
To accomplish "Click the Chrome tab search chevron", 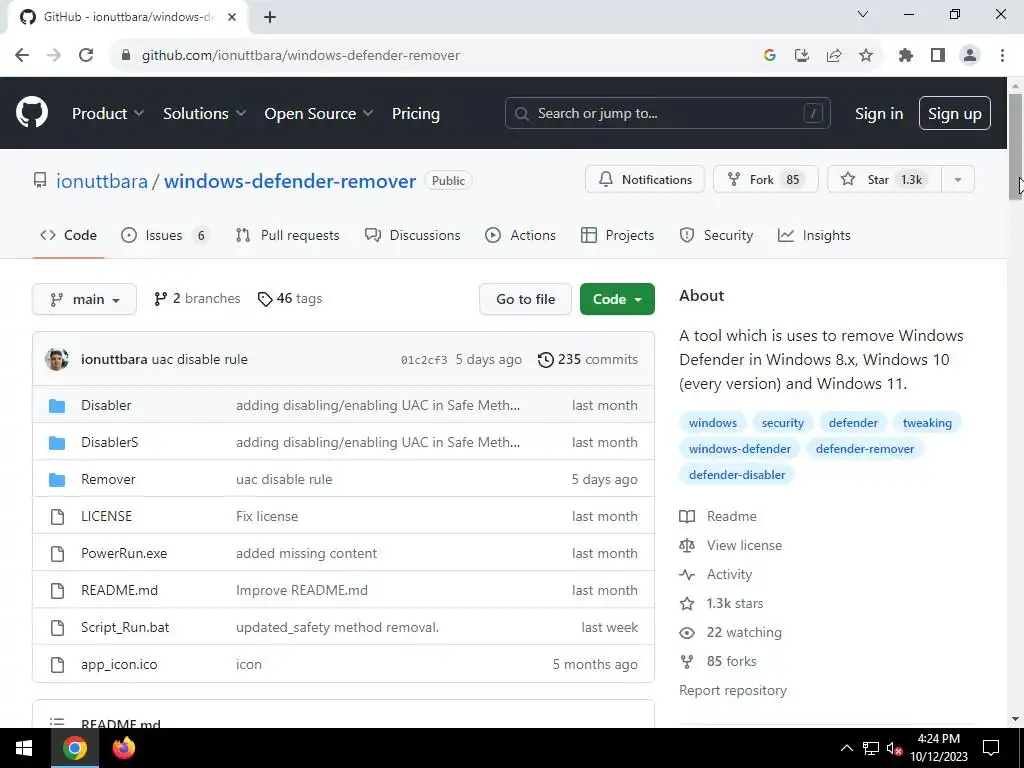I will 863,14.
